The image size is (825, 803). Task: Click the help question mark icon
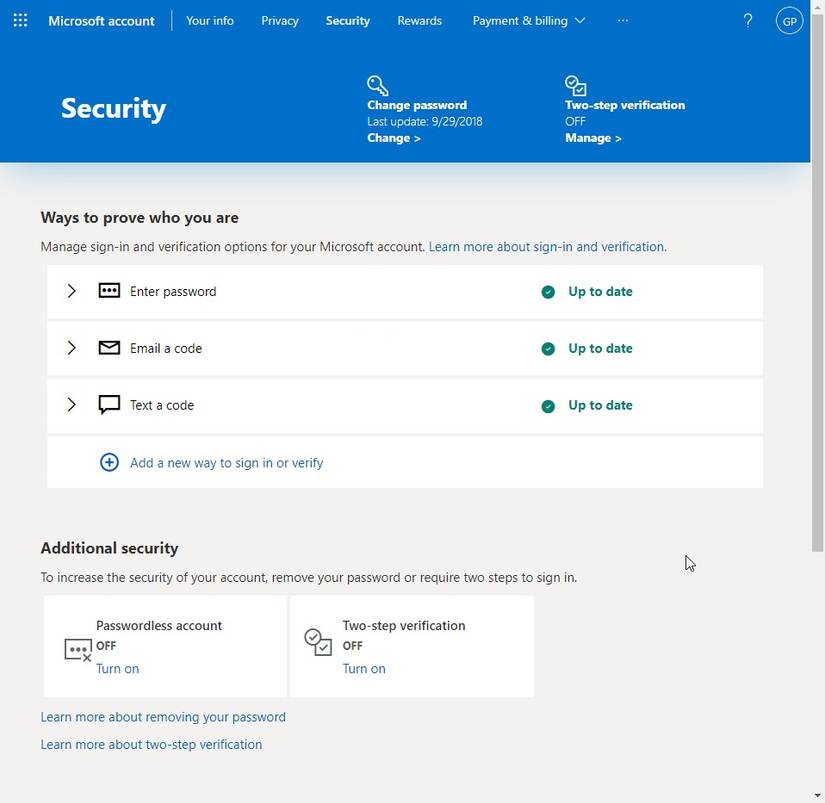click(748, 20)
